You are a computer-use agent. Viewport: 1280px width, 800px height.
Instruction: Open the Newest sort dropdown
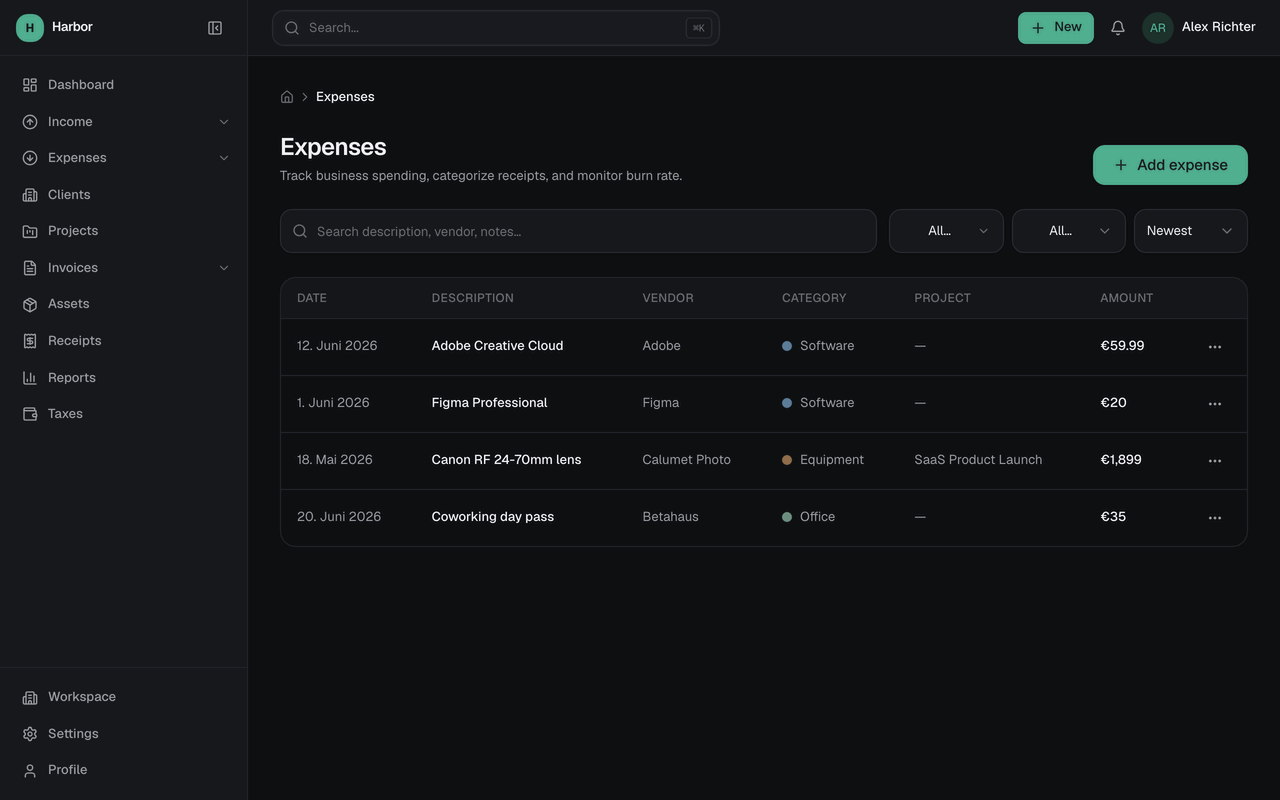[x=1191, y=231]
